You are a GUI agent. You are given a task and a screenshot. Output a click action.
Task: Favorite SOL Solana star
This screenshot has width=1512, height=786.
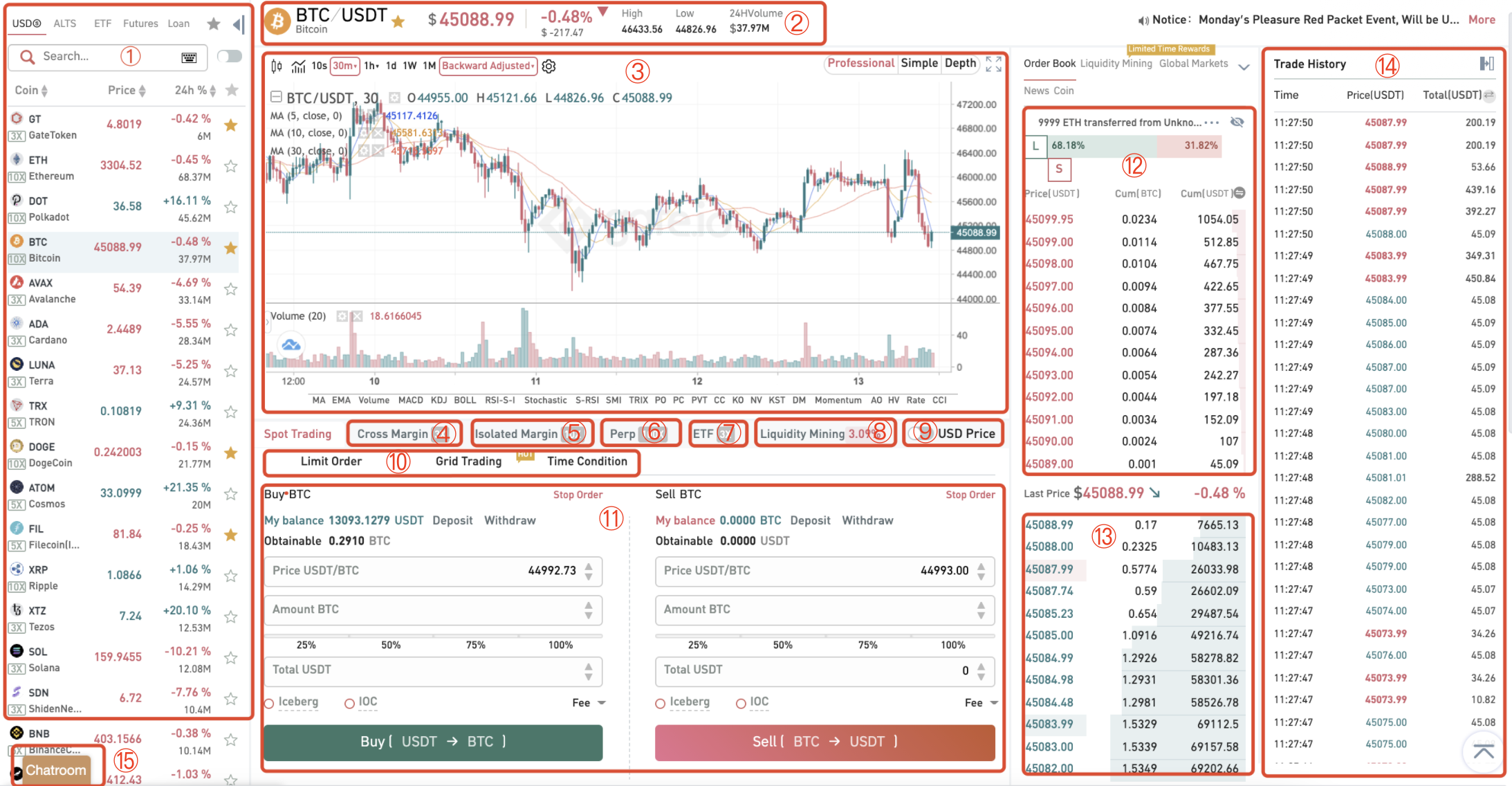(x=231, y=658)
